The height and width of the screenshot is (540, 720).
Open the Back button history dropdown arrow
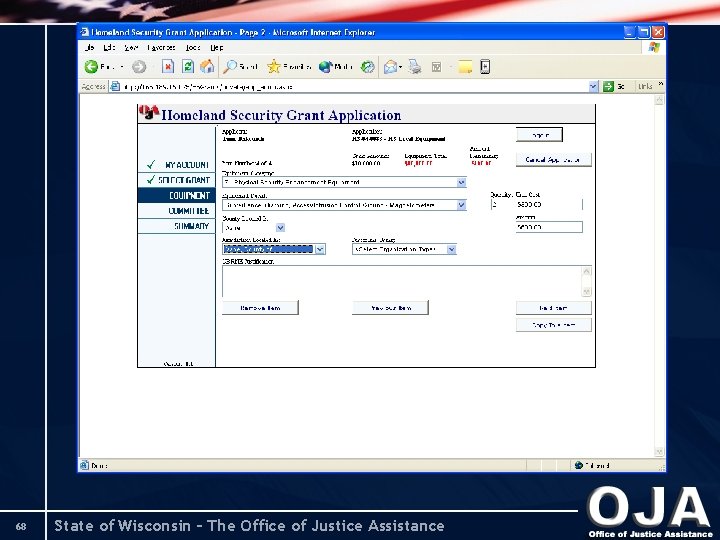point(122,67)
